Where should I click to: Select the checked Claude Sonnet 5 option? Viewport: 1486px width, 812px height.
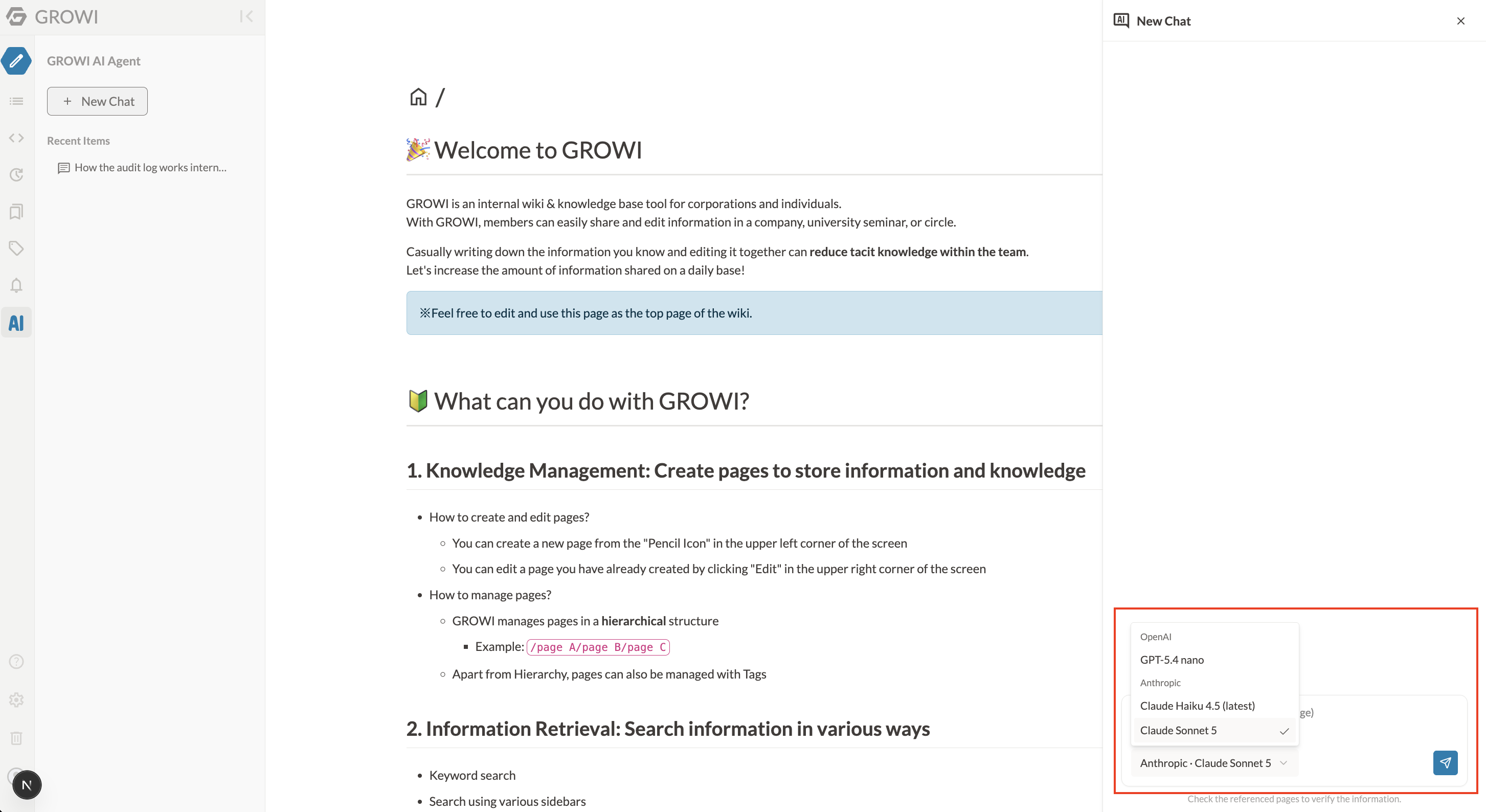tap(1214, 730)
